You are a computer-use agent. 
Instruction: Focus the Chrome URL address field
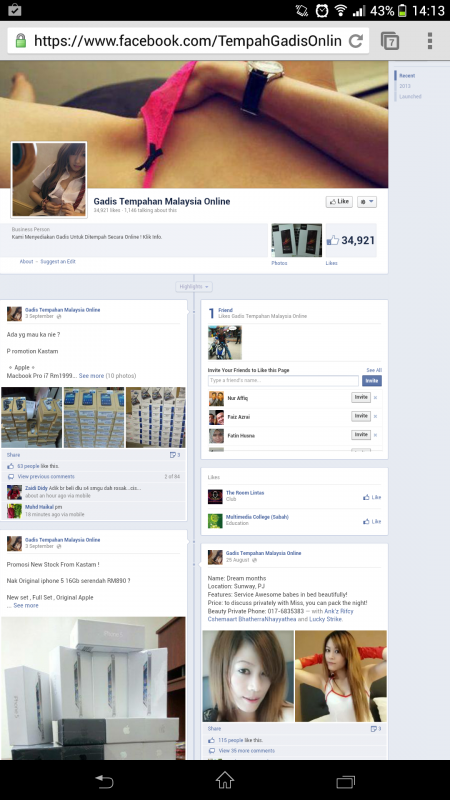click(x=188, y=41)
